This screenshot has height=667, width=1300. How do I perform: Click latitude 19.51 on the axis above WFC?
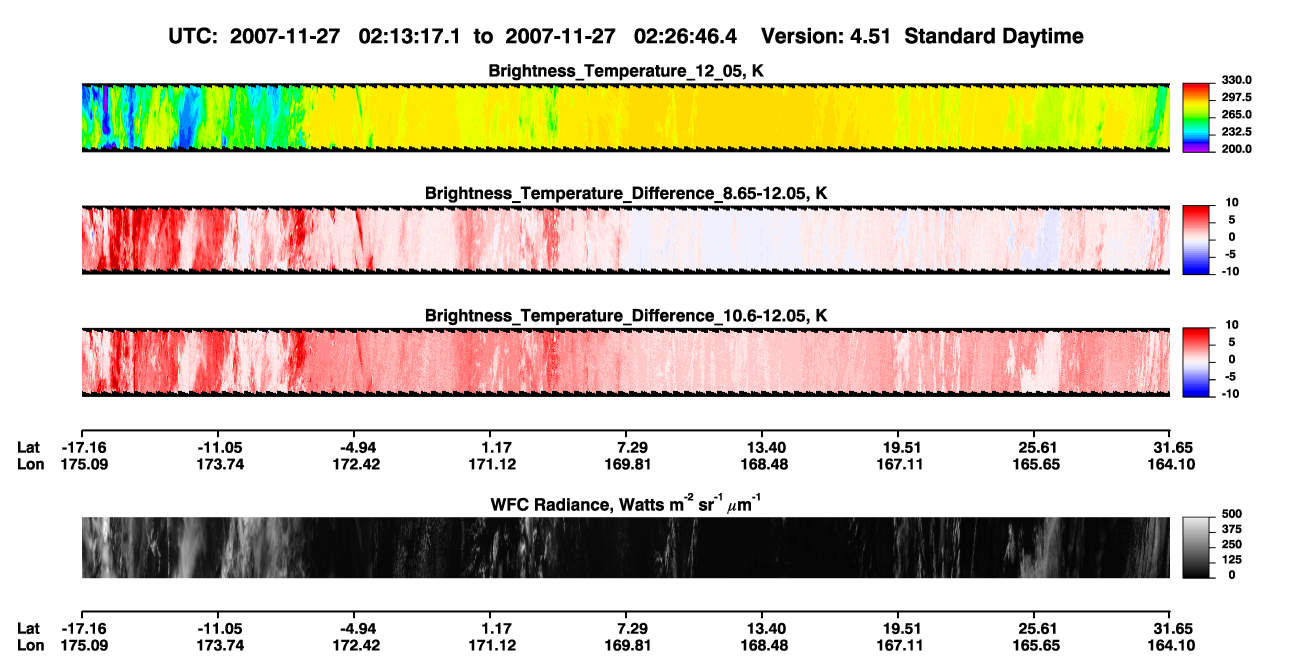899,447
